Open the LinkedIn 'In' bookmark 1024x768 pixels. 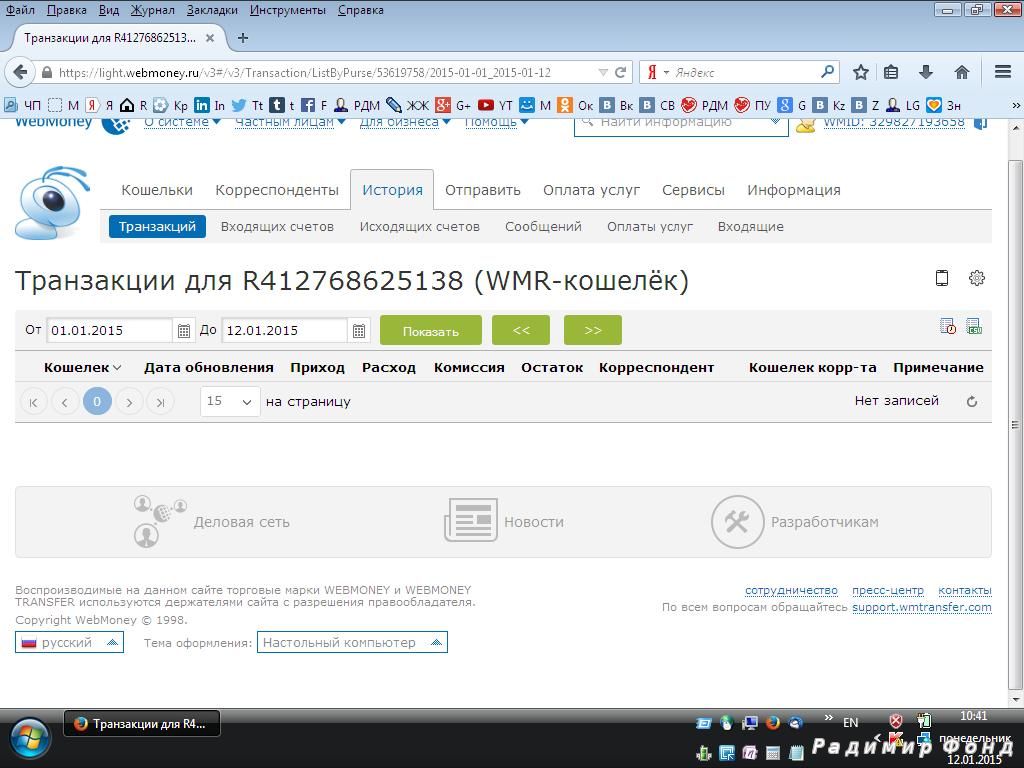210,105
